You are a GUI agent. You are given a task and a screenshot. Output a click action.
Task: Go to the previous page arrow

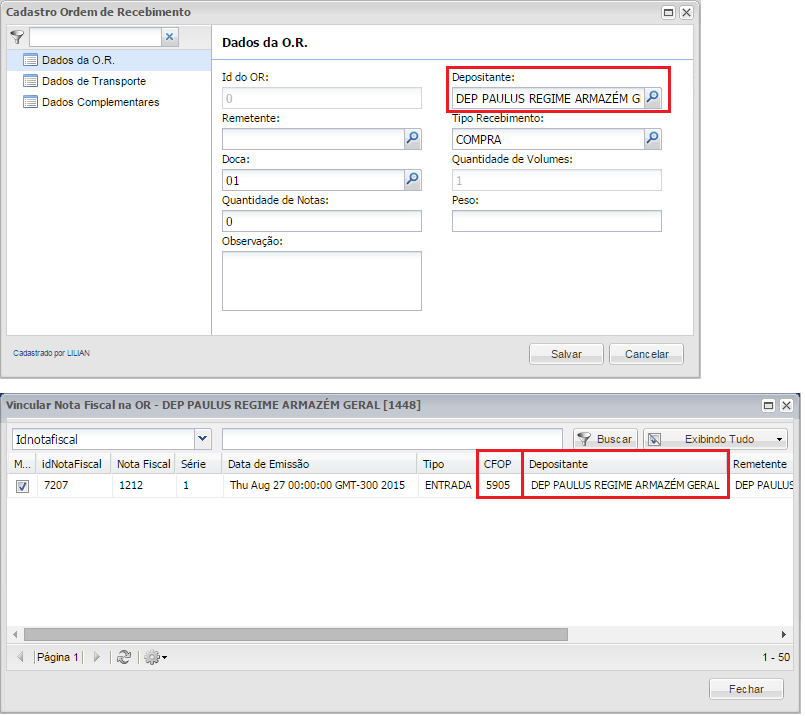[x=21, y=656]
